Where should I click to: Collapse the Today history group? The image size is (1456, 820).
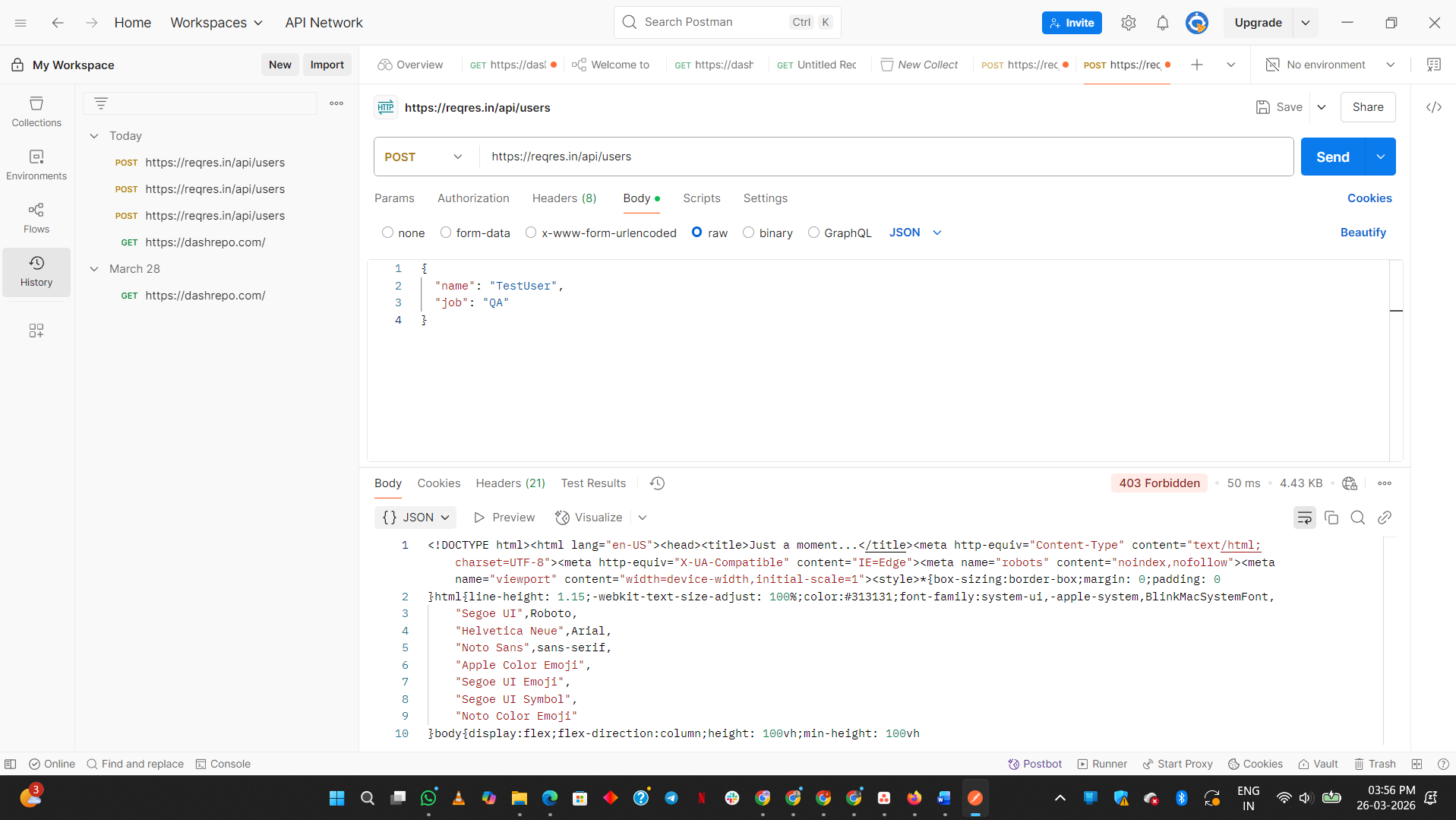94,136
